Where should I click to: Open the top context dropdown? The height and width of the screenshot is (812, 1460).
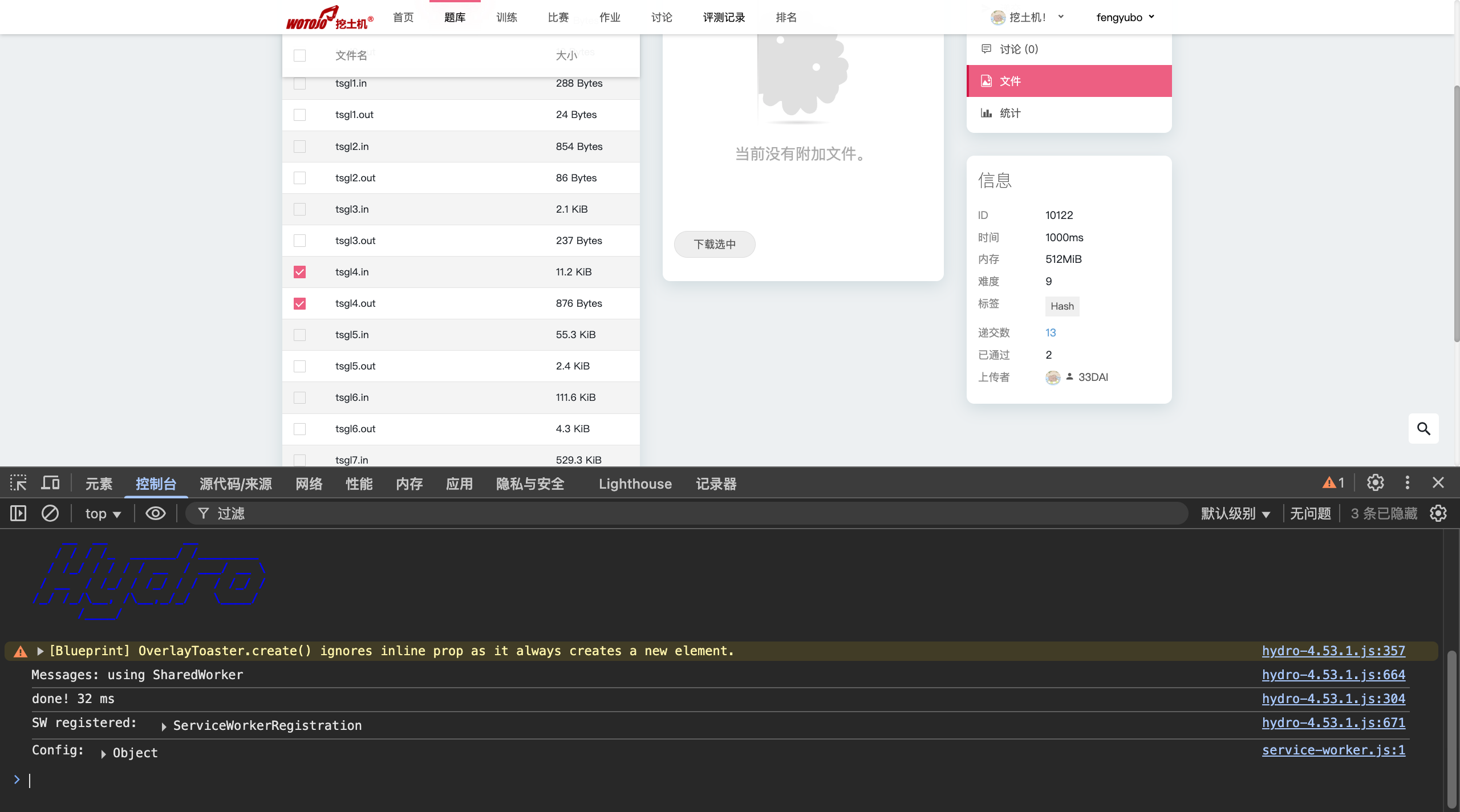[103, 513]
